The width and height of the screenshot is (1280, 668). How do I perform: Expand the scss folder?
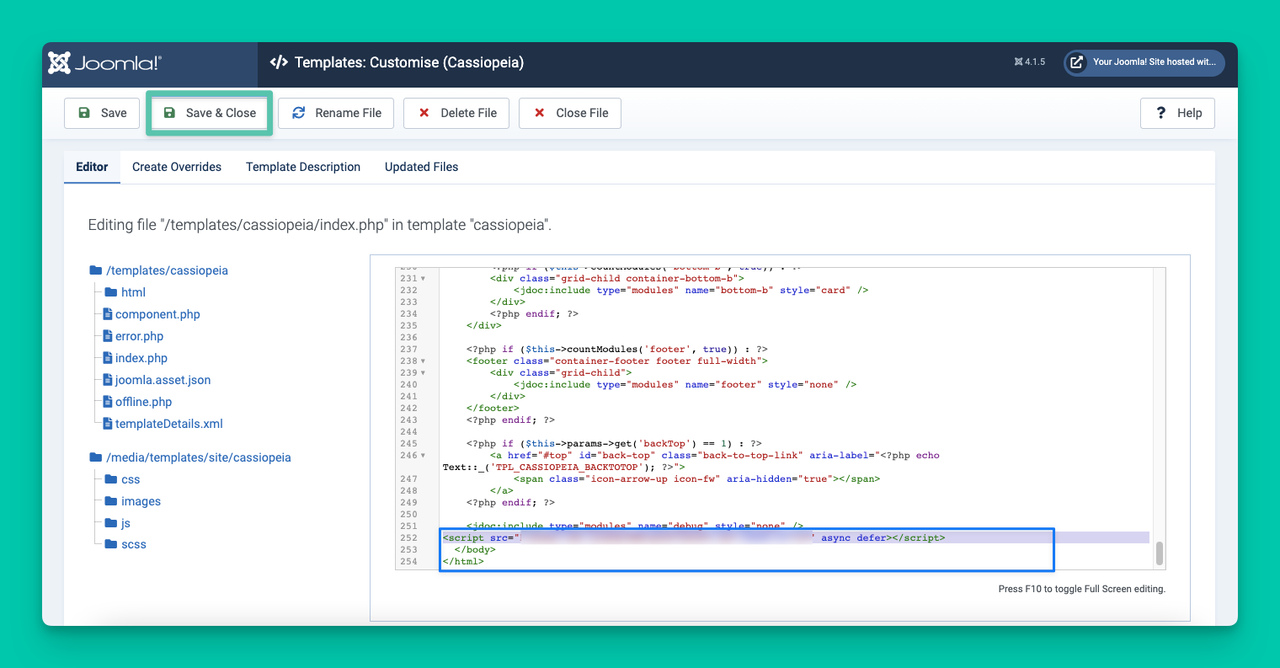point(134,544)
